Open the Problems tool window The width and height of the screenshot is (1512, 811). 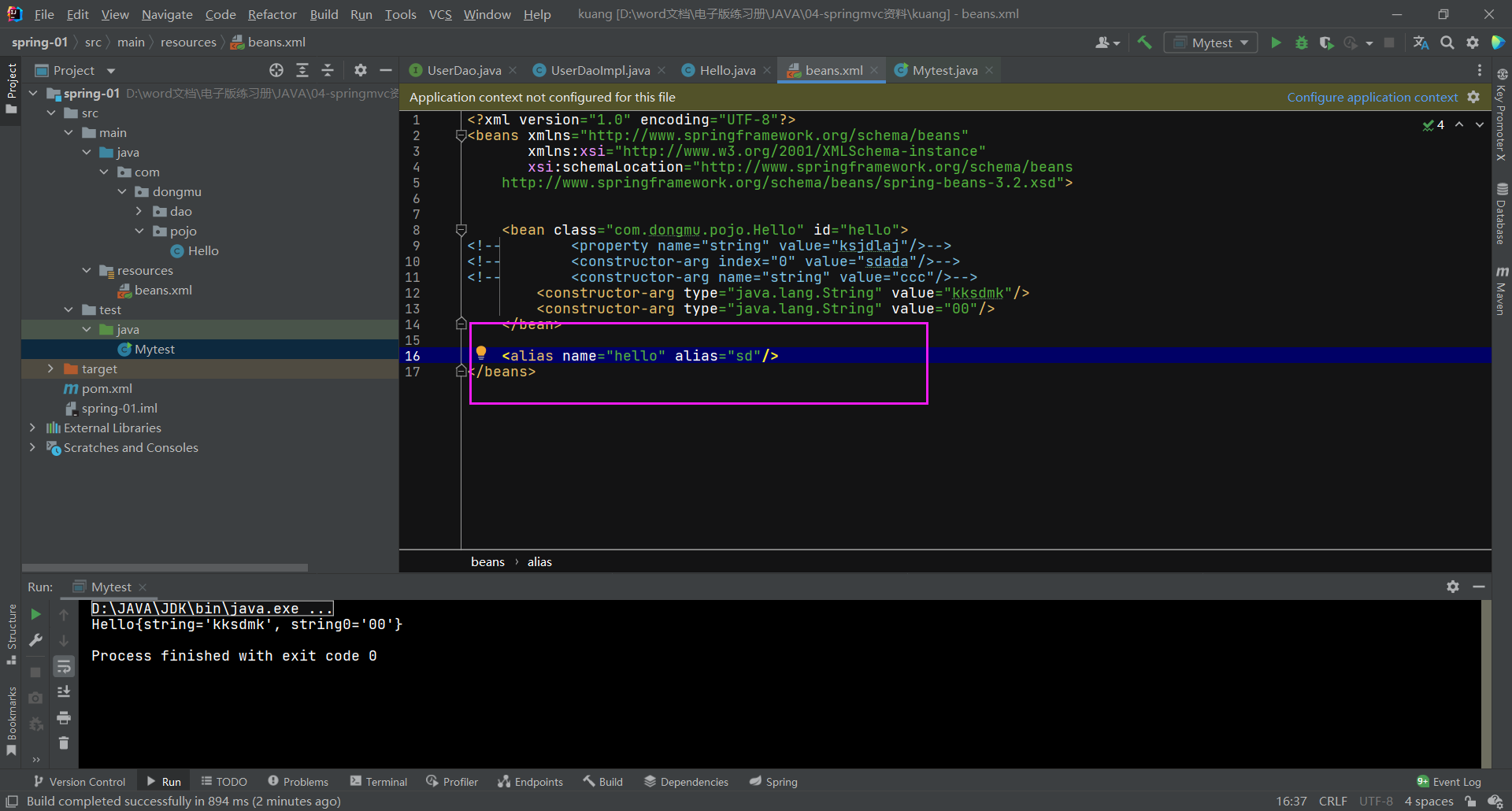(298, 781)
